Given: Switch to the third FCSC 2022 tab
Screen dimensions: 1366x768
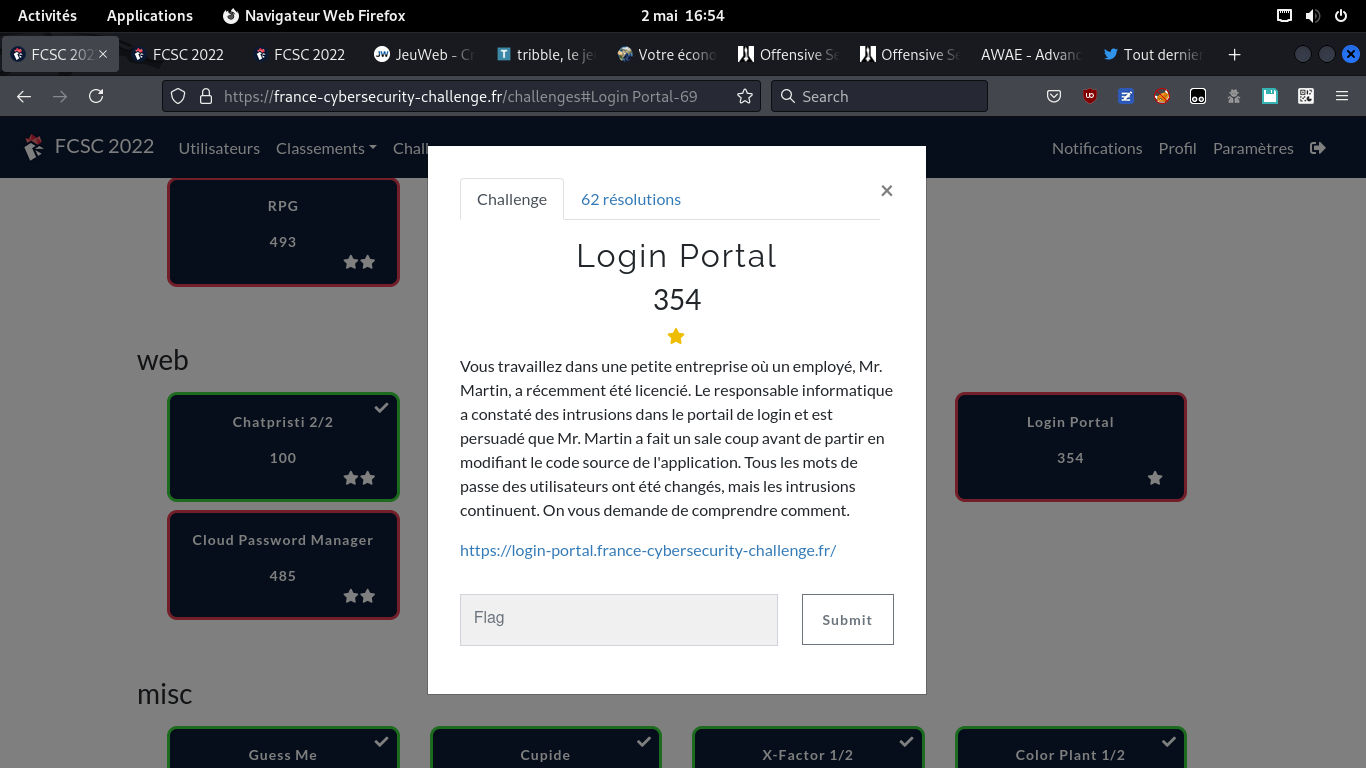Looking at the screenshot, I should [x=301, y=54].
